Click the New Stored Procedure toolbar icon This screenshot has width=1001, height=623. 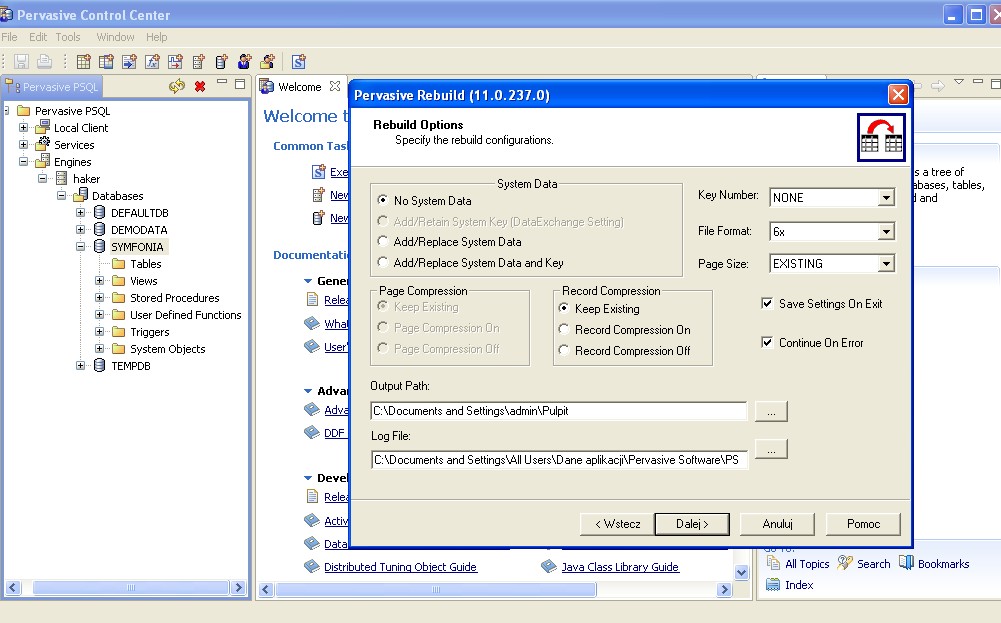point(129,61)
